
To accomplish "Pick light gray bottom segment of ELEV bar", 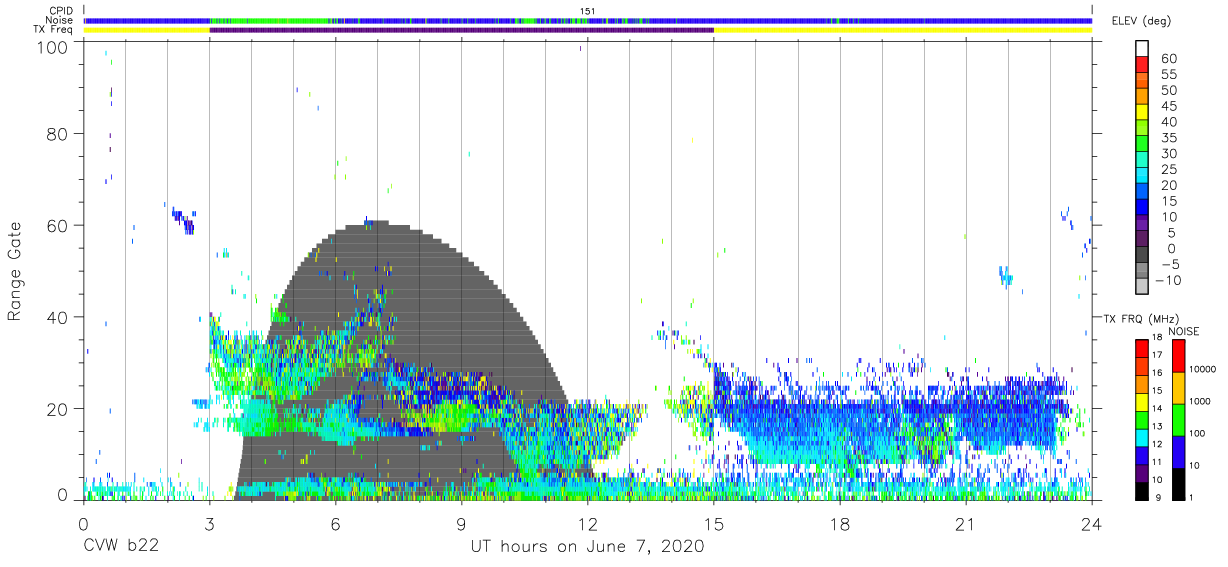I will [1143, 285].
